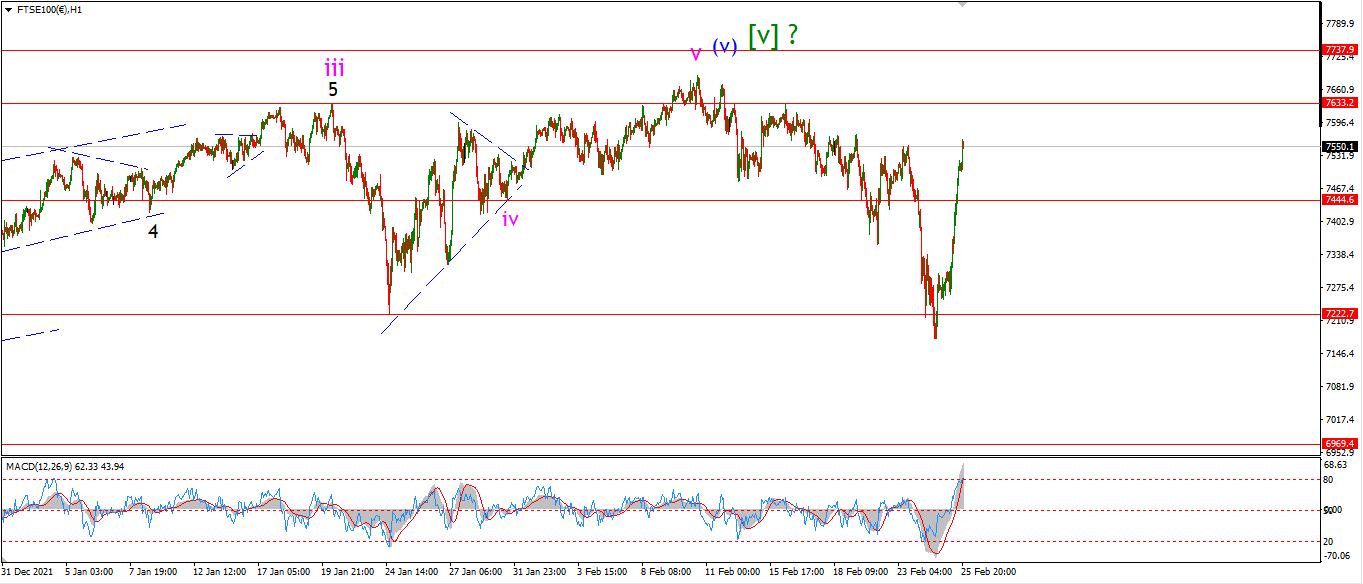
Task: Select the gray chart shift triangle at top
Action: [x=963, y=4]
